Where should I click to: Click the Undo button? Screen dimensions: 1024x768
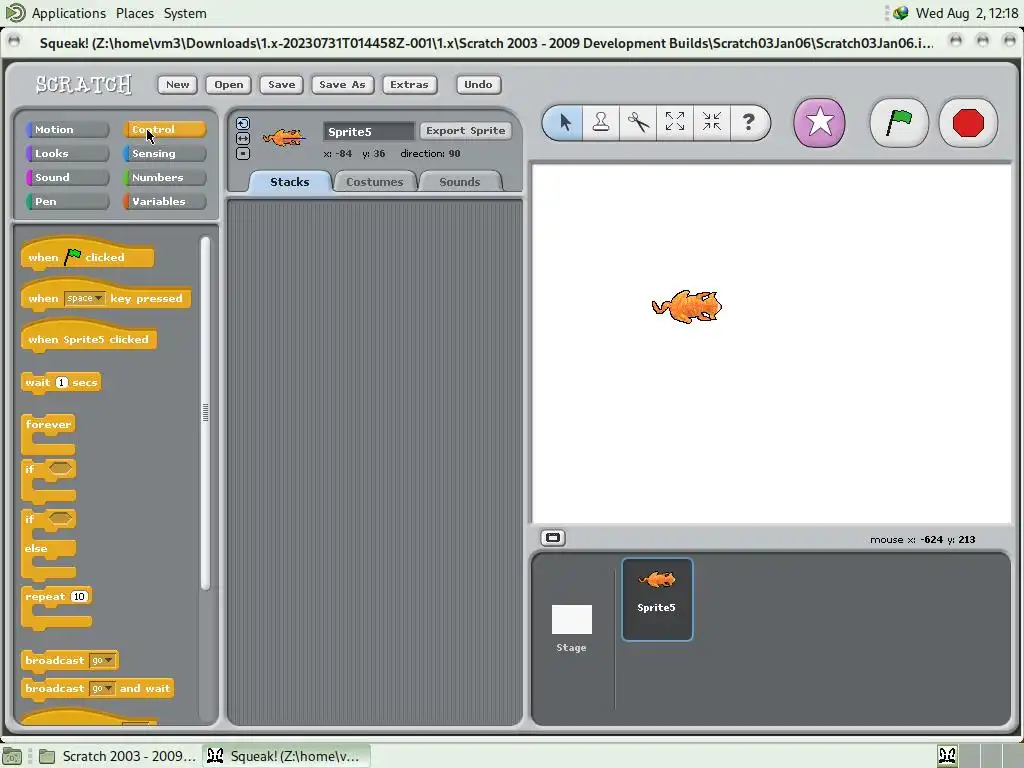click(478, 84)
